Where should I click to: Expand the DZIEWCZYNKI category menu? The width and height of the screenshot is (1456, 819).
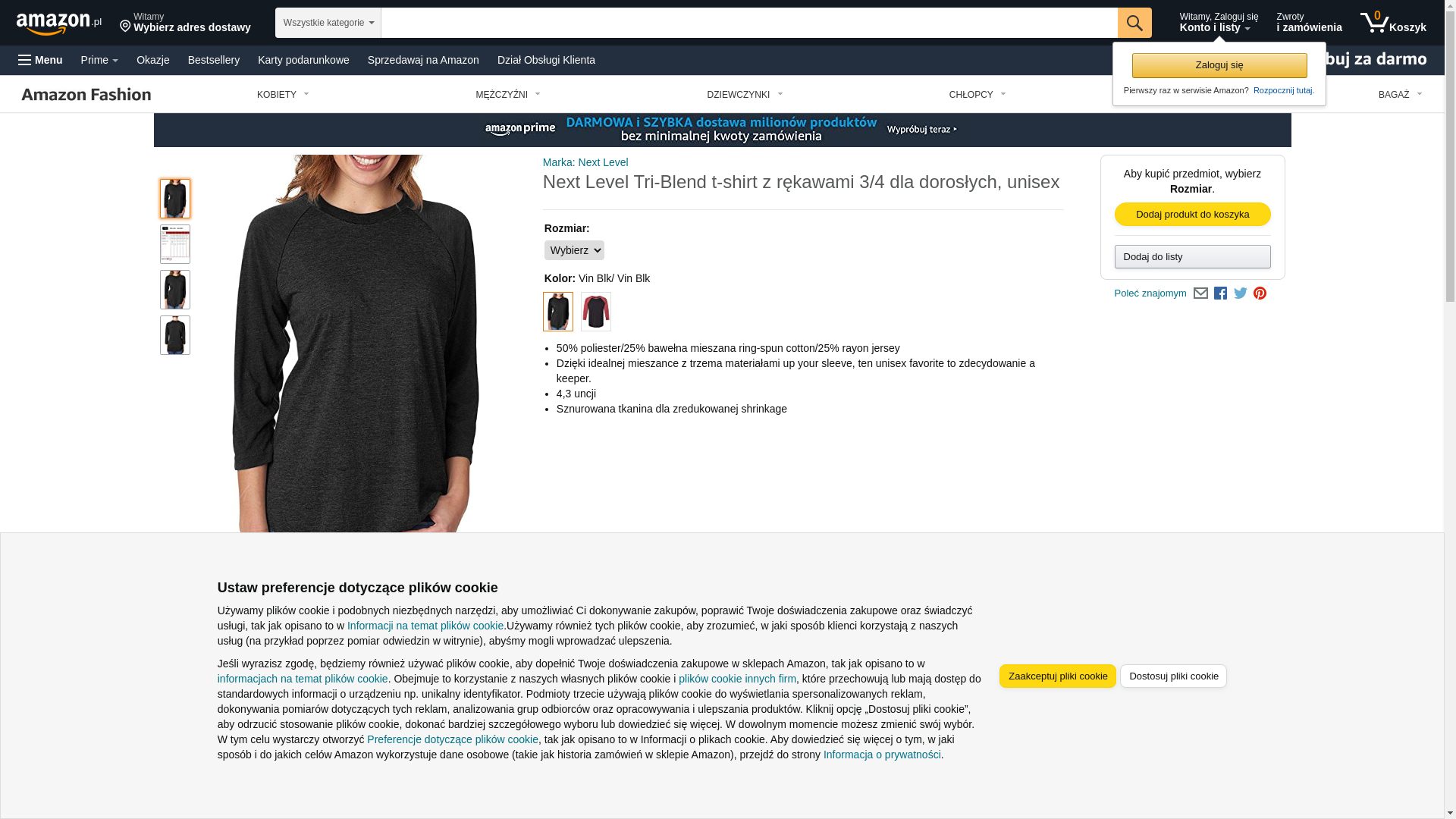(x=745, y=95)
